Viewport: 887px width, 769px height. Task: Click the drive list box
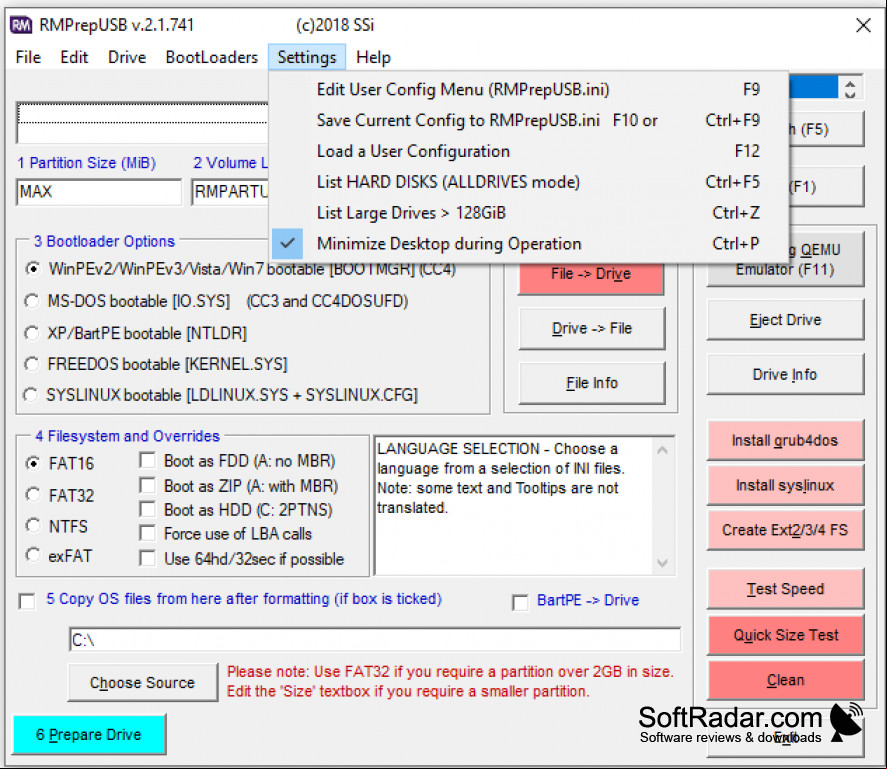[x=143, y=123]
